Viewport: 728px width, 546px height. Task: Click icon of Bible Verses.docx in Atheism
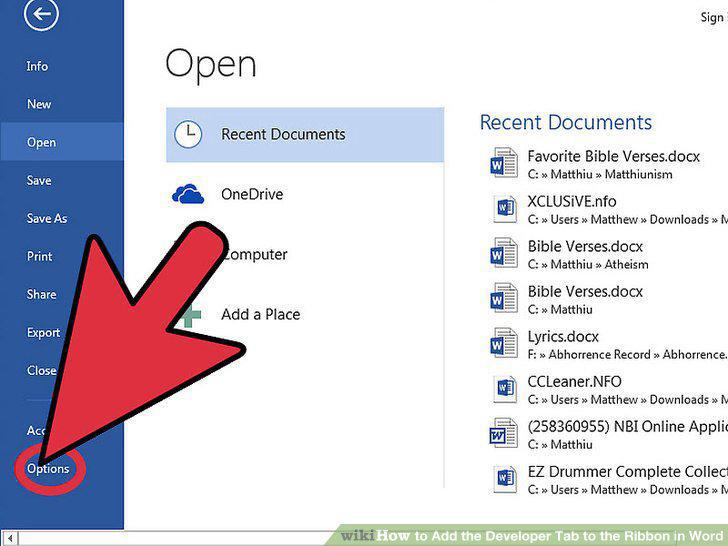pos(504,253)
